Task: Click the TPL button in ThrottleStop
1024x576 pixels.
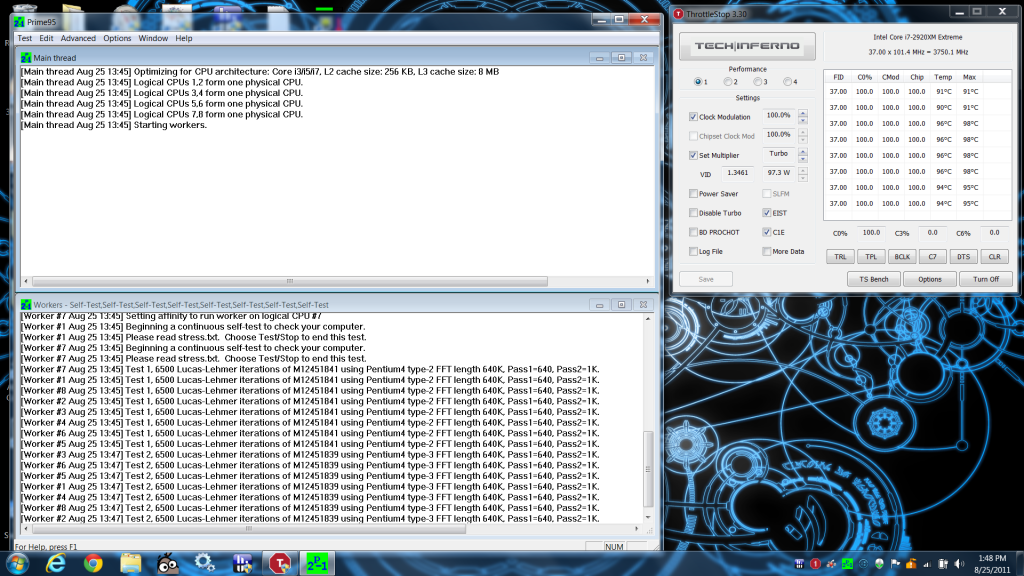Action: point(871,257)
